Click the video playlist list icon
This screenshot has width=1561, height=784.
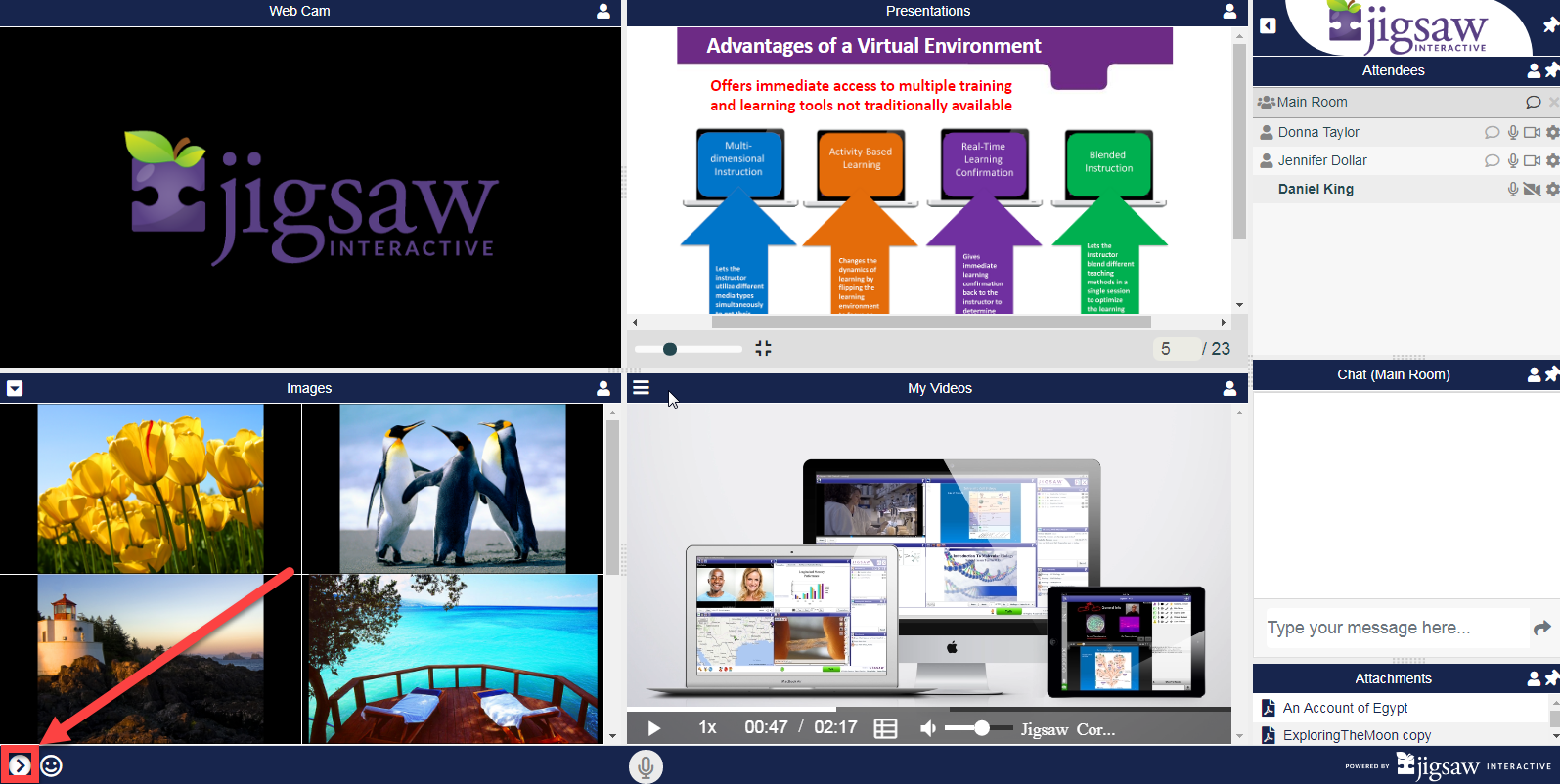(x=885, y=728)
